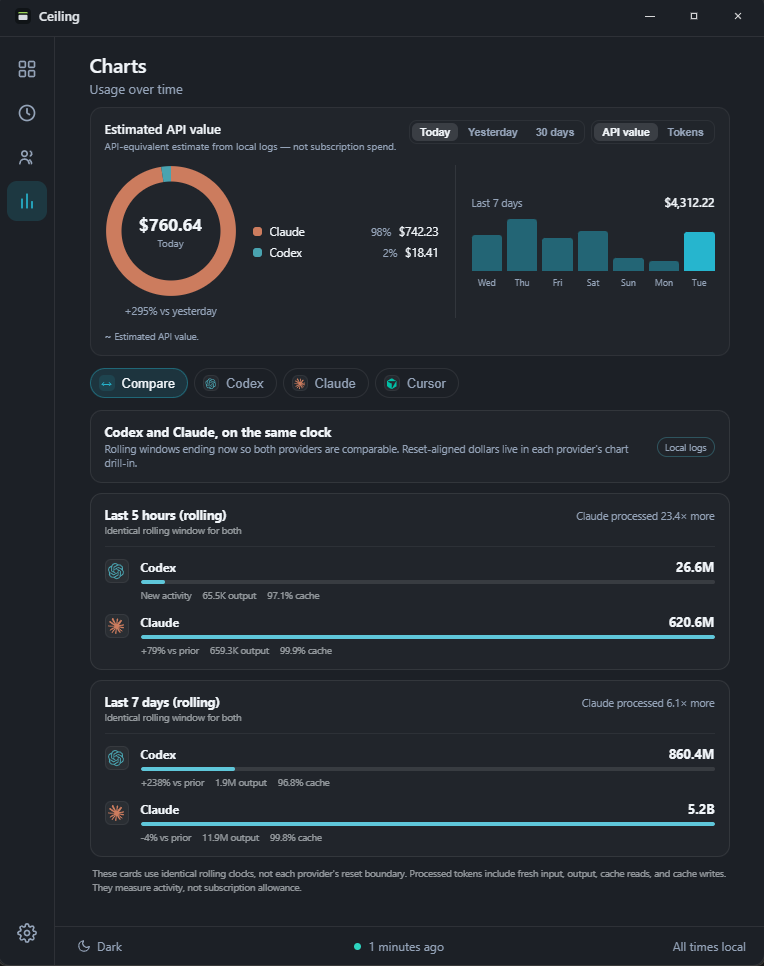Click the Codex teal legend swatch
764x966 pixels.
click(258, 253)
